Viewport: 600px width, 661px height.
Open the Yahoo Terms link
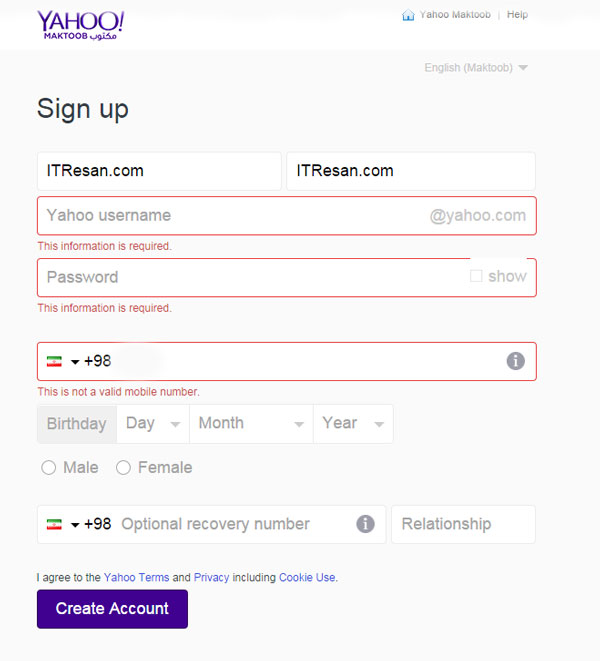[x=136, y=578]
